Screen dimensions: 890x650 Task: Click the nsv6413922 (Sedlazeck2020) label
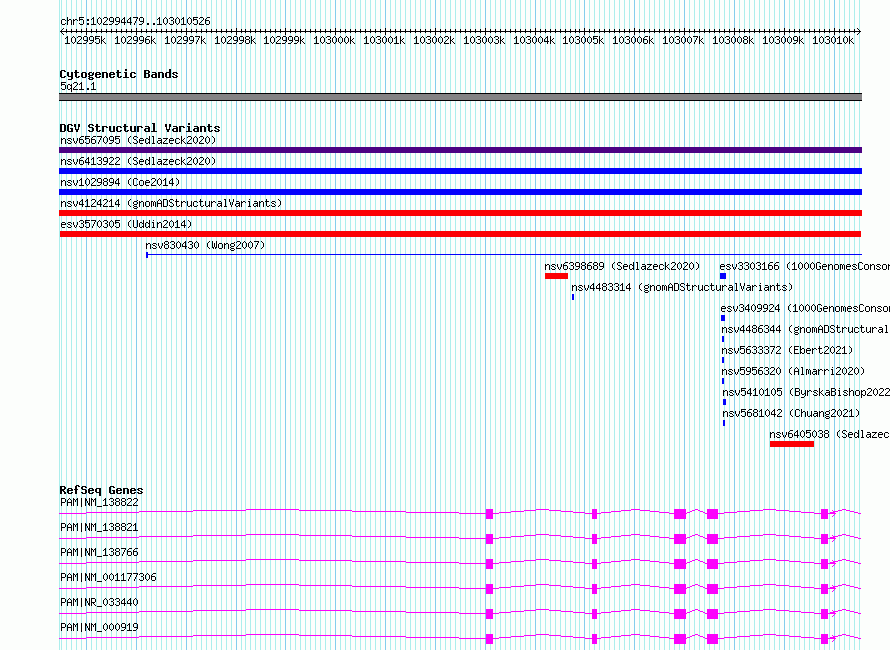coord(138,161)
